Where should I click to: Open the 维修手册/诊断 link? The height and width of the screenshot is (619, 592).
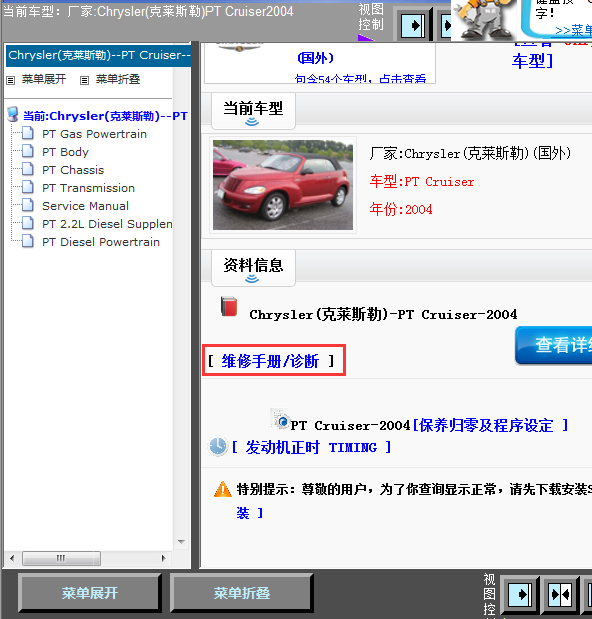pos(270,361)
